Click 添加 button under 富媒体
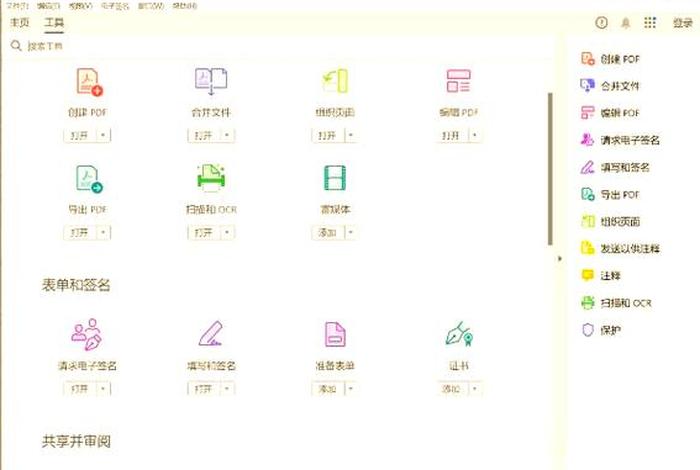 point(328,233)
